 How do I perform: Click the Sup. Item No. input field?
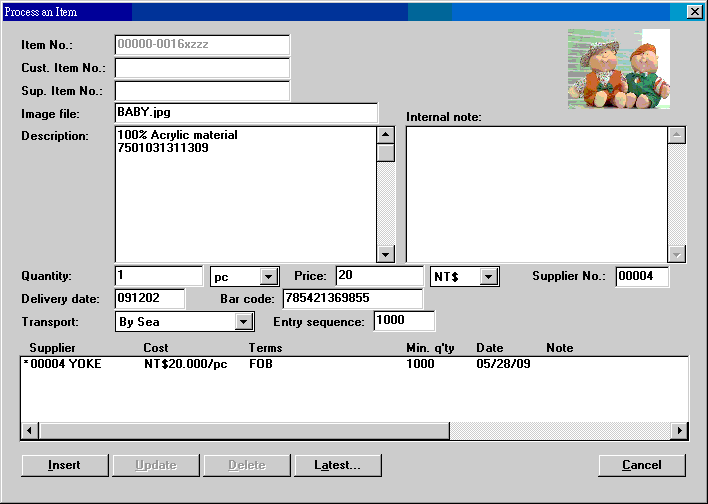(x=202, y=91)
